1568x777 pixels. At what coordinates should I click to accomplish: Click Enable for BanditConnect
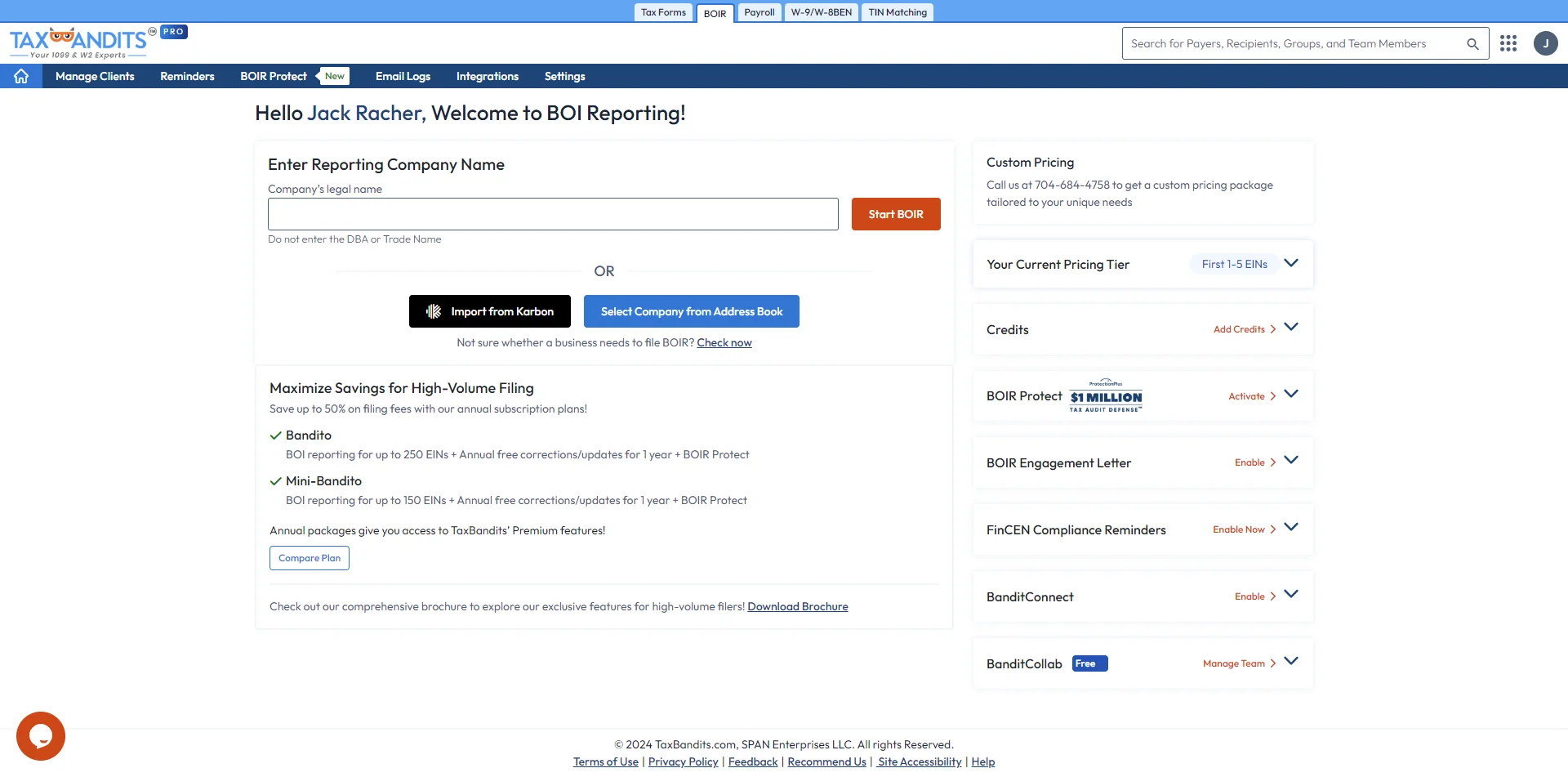coord(1255,596)
